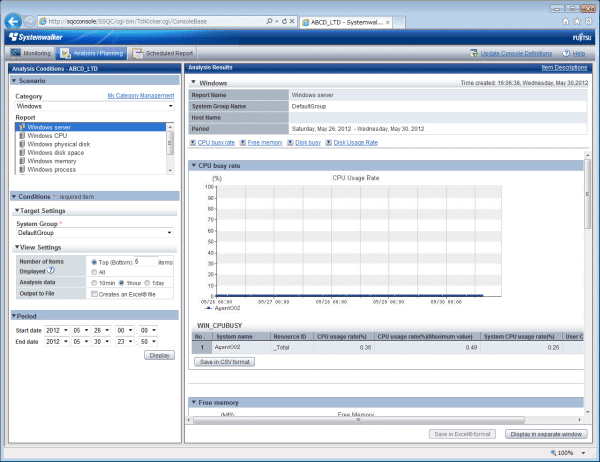Select the Top (Bottom) radio button
Screen dimensions: 600x462
coord(94,262)
